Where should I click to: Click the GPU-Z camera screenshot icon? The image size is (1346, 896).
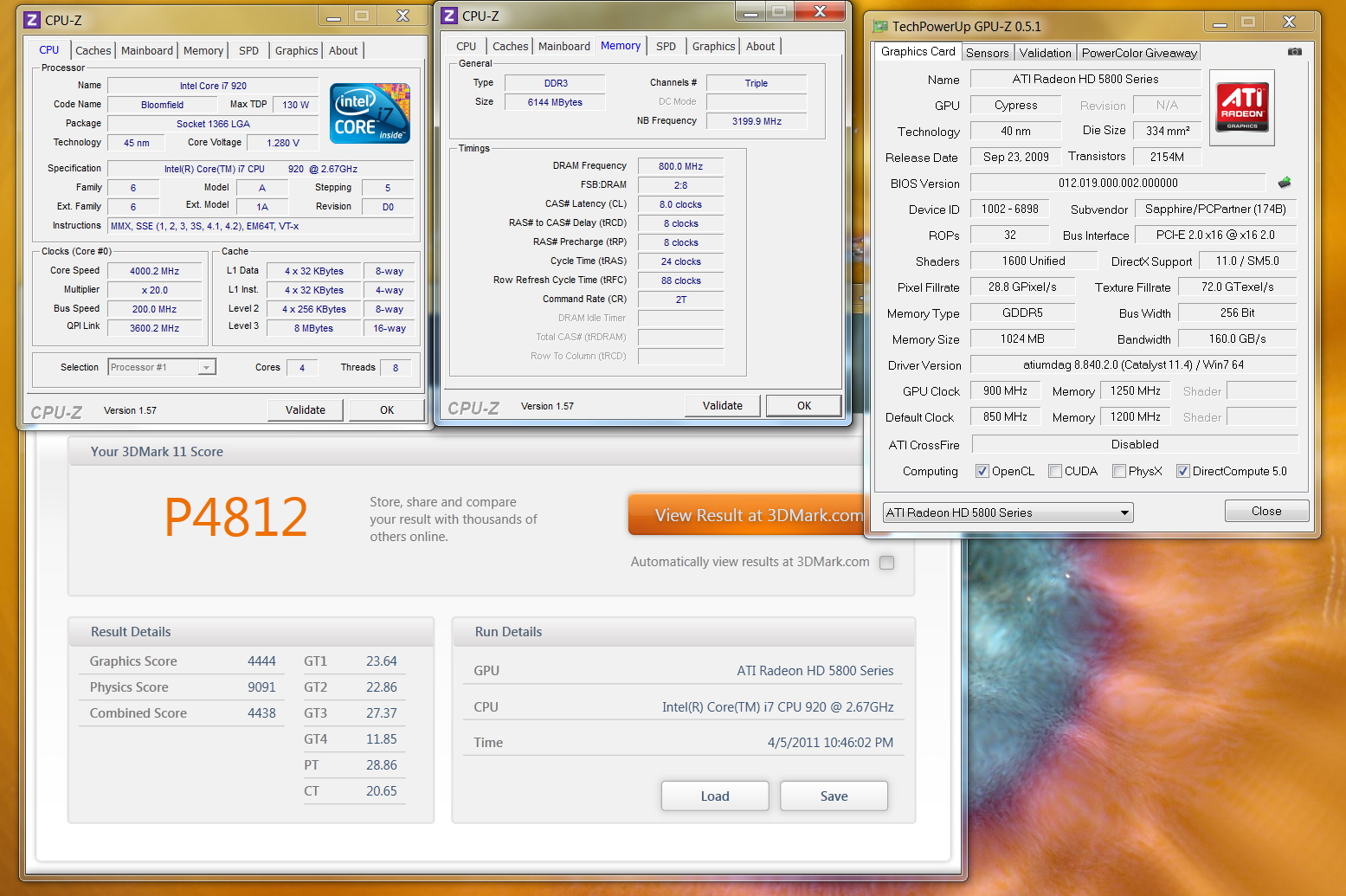(1294, 52)
